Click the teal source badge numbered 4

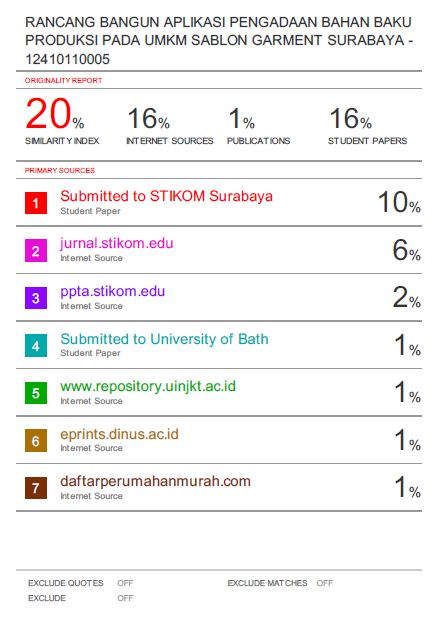click(x=36, y=346)
